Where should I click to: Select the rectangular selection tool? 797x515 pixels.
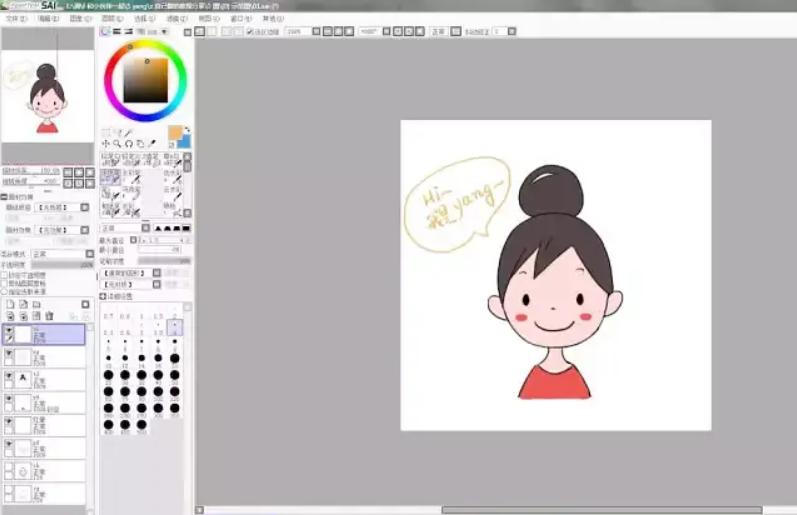coord(106,133)
